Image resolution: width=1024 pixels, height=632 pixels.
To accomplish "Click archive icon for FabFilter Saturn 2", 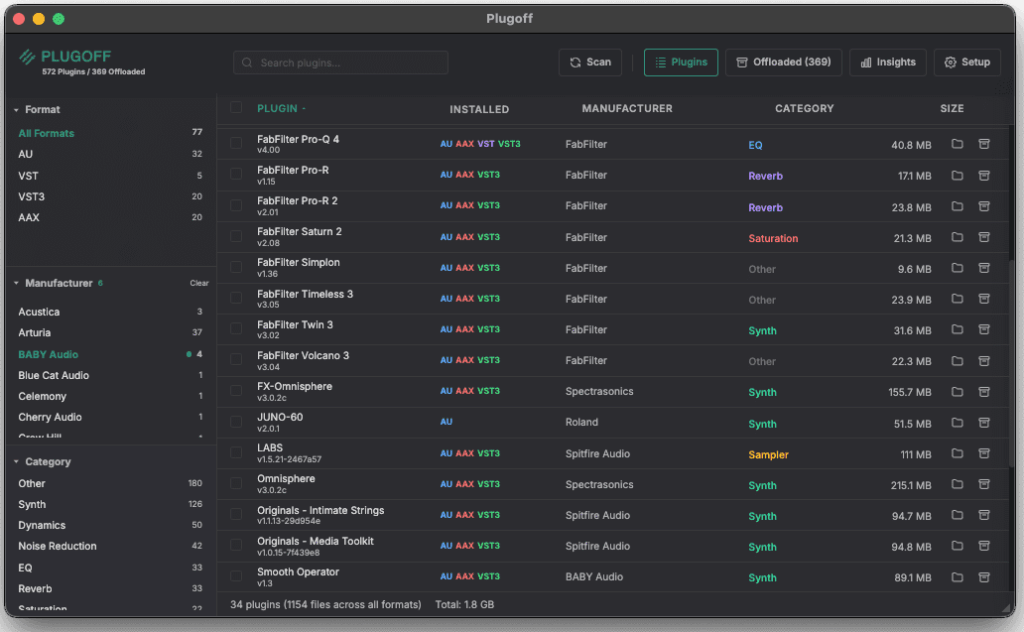I will coord(983,238).
